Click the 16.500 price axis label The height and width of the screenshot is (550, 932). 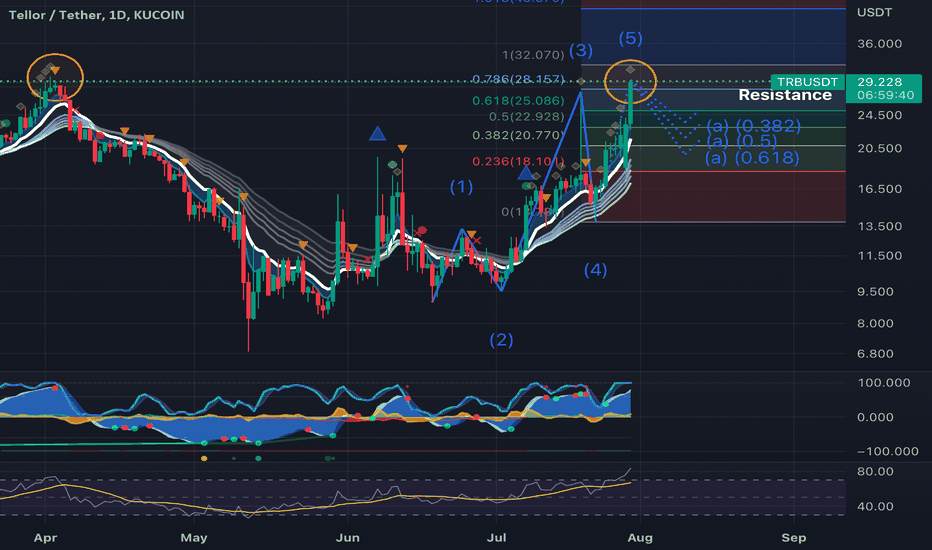(879, 189)
